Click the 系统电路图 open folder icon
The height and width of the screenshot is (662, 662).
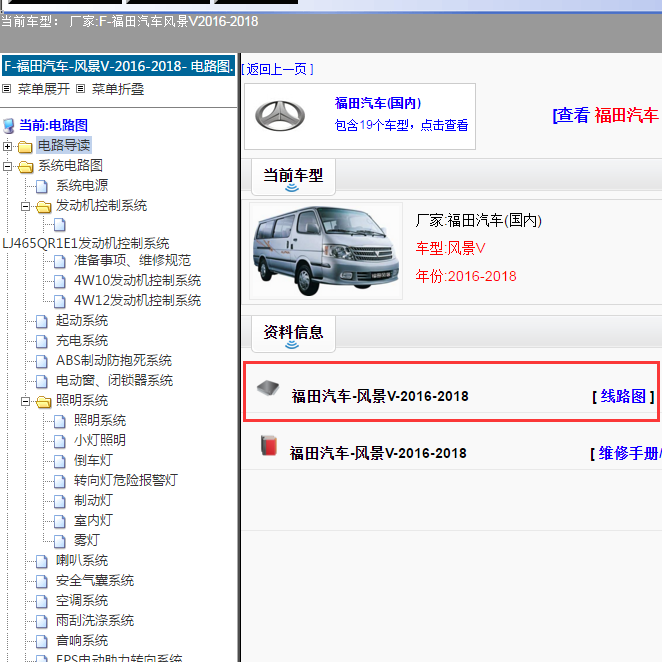25,167
